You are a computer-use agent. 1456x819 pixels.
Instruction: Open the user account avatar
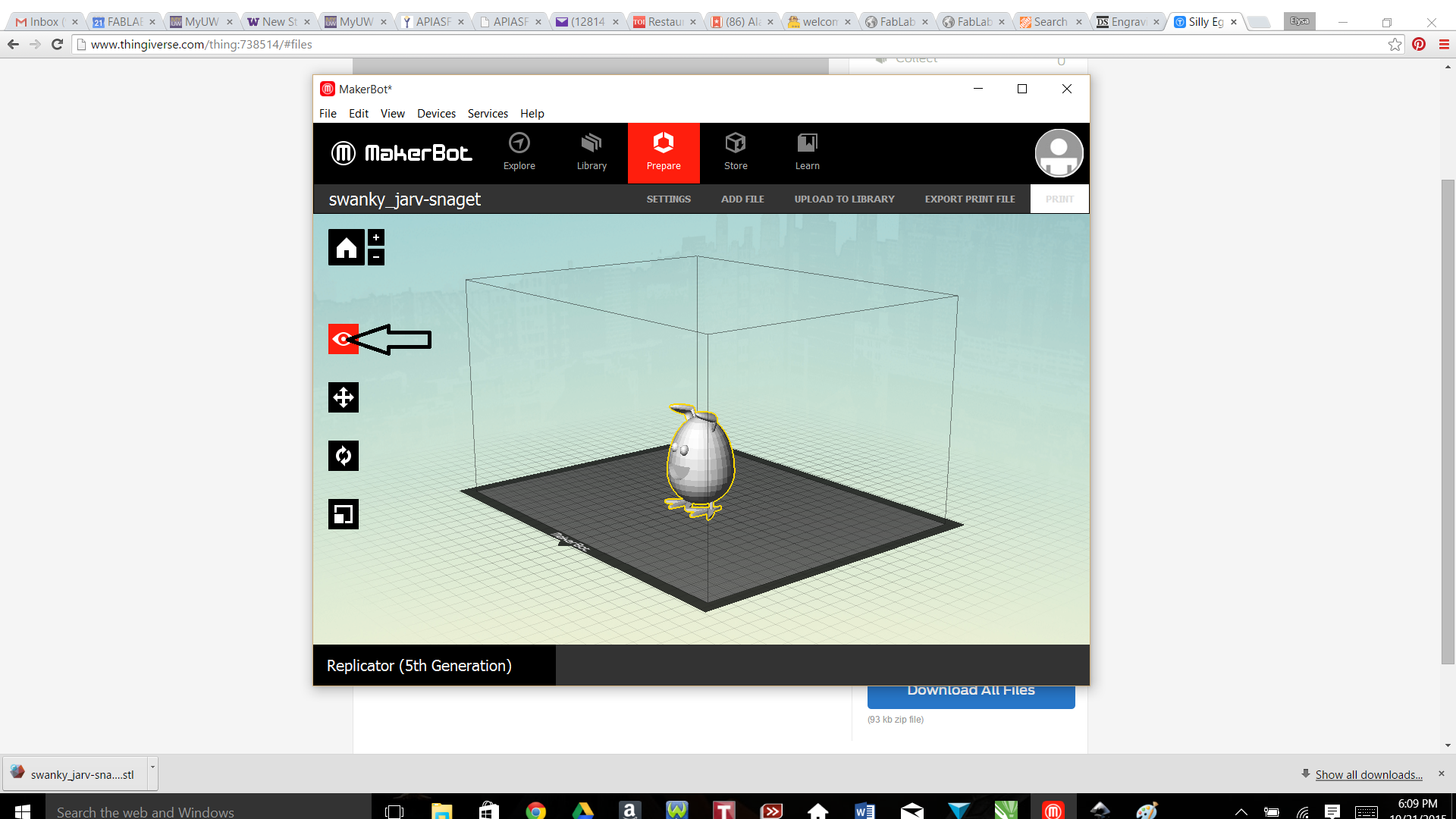click(1059, 152)
